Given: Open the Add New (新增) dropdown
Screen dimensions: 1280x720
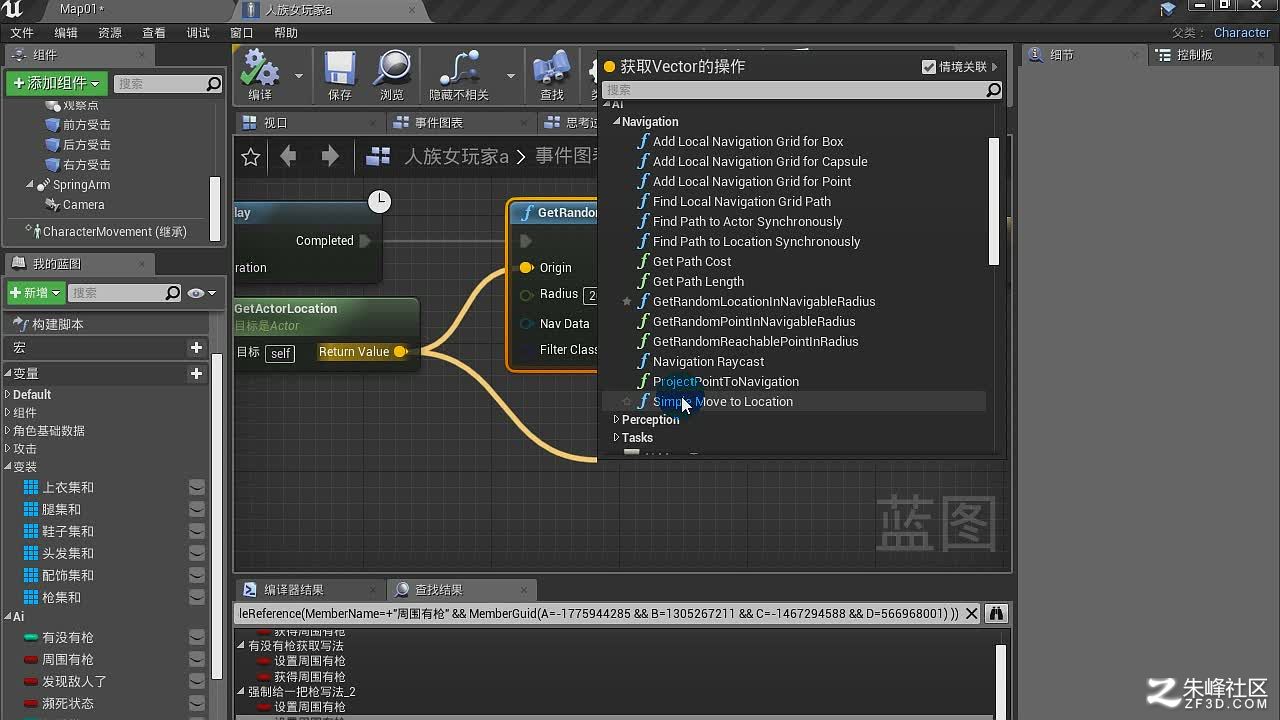Looking at the screenshot, I should point(36,293).
